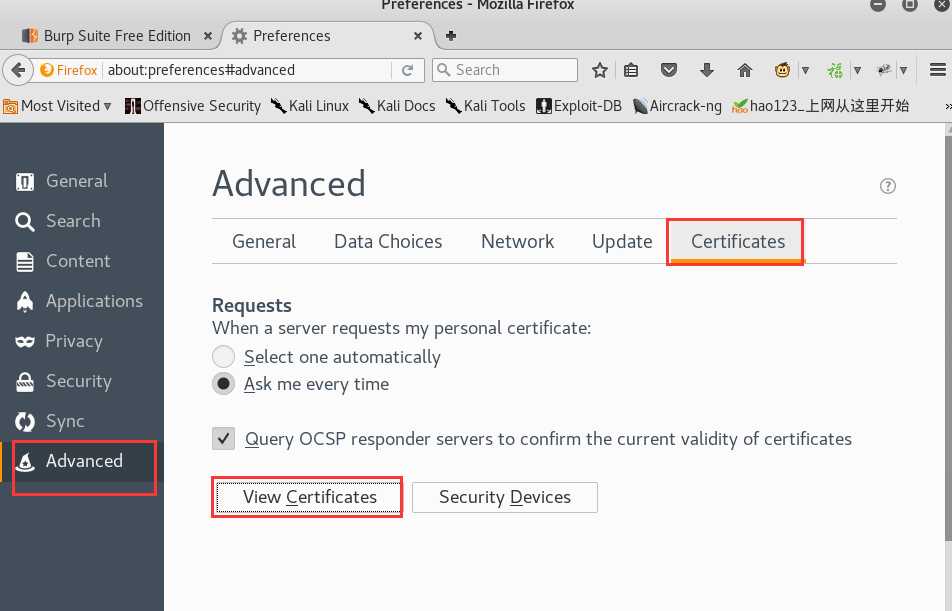This screenshot has height=611, width=952.
Task: Click the Greasemonkey monkey icon
Action: pyautogui.click(x=782, y=70)
